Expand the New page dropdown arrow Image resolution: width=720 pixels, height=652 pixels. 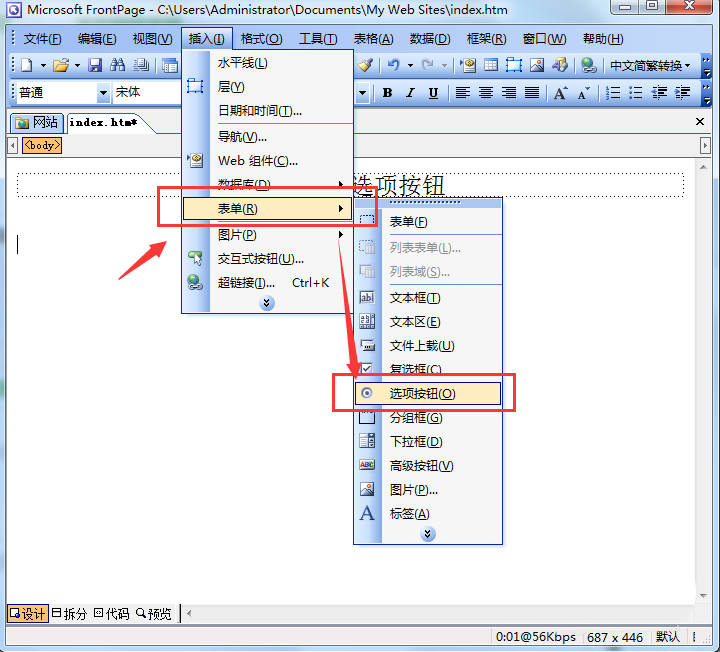[x=43, y=65]
